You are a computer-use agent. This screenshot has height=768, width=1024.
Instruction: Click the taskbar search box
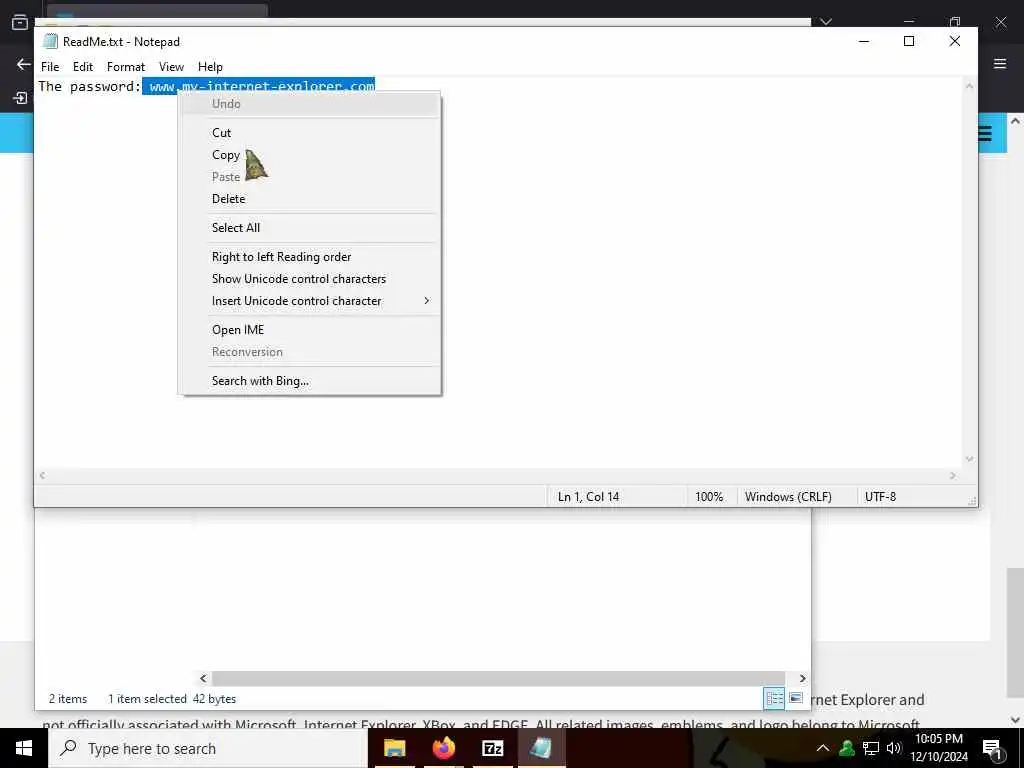tap(208, 748)
